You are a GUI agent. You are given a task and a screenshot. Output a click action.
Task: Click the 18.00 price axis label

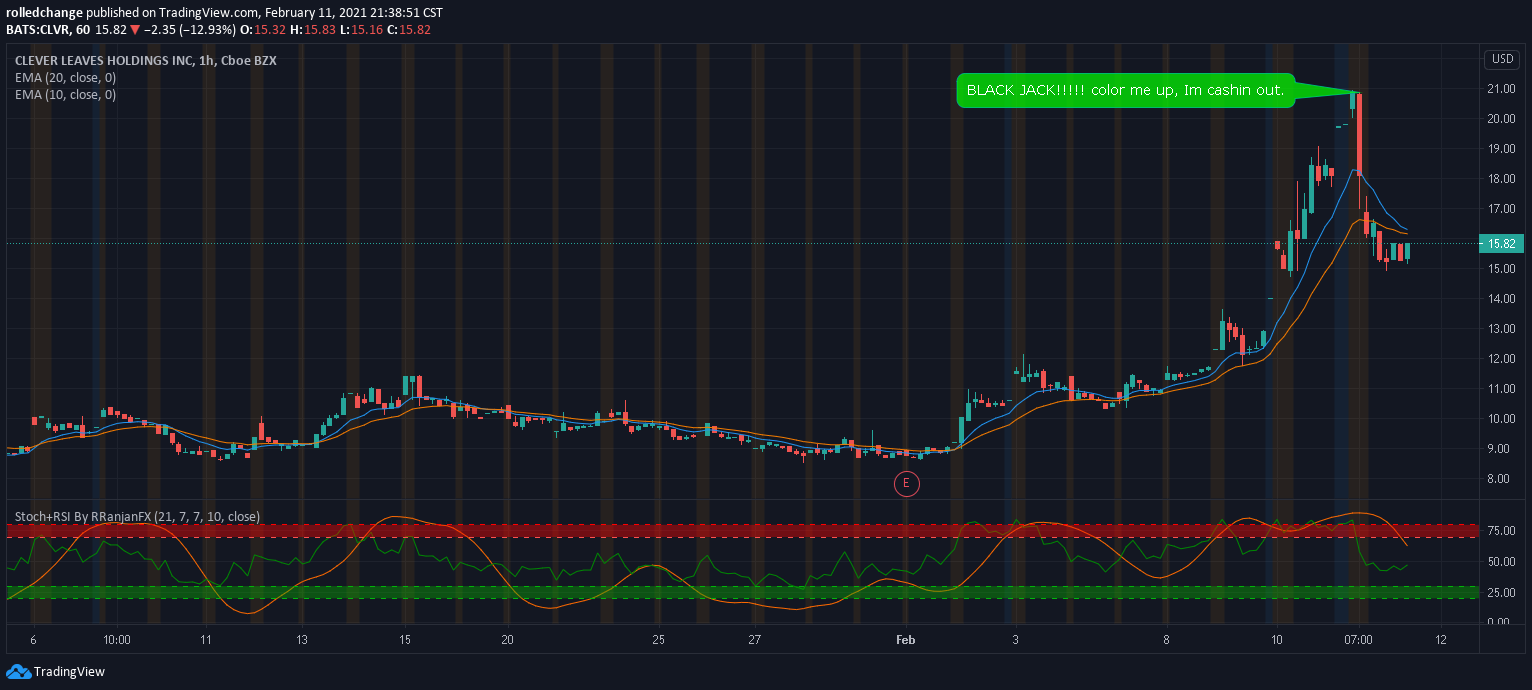point(1501,179)
